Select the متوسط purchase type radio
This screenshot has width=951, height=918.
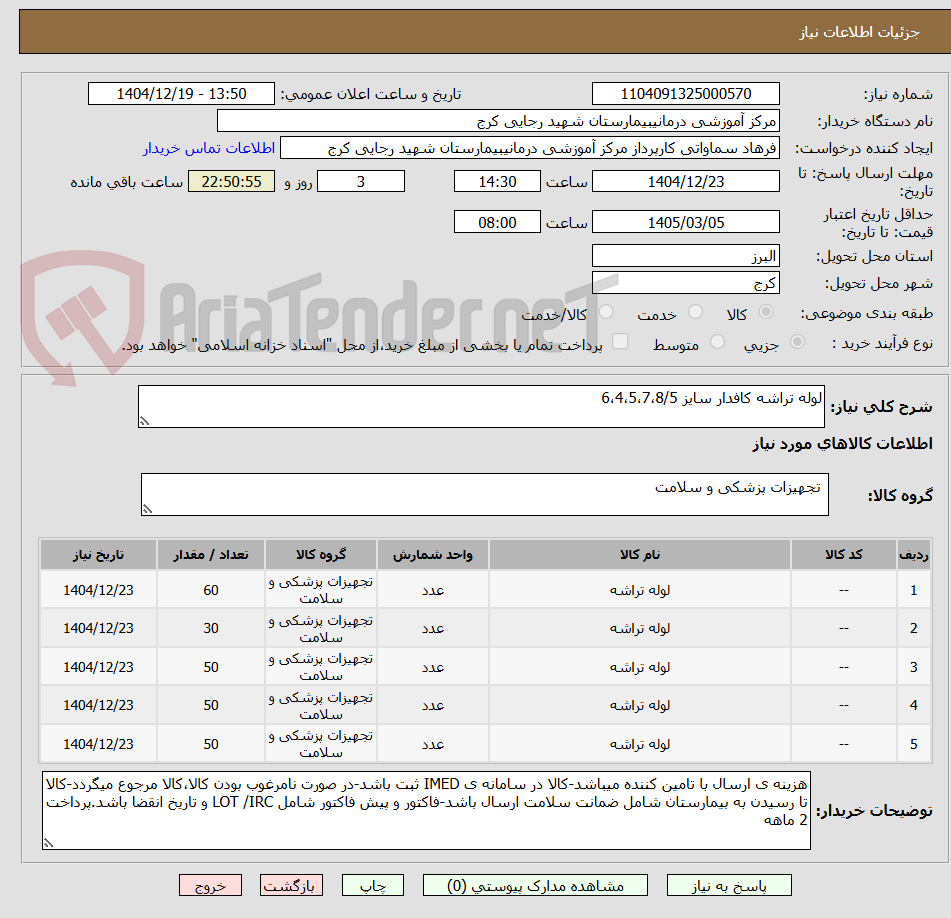click(717, 343)
